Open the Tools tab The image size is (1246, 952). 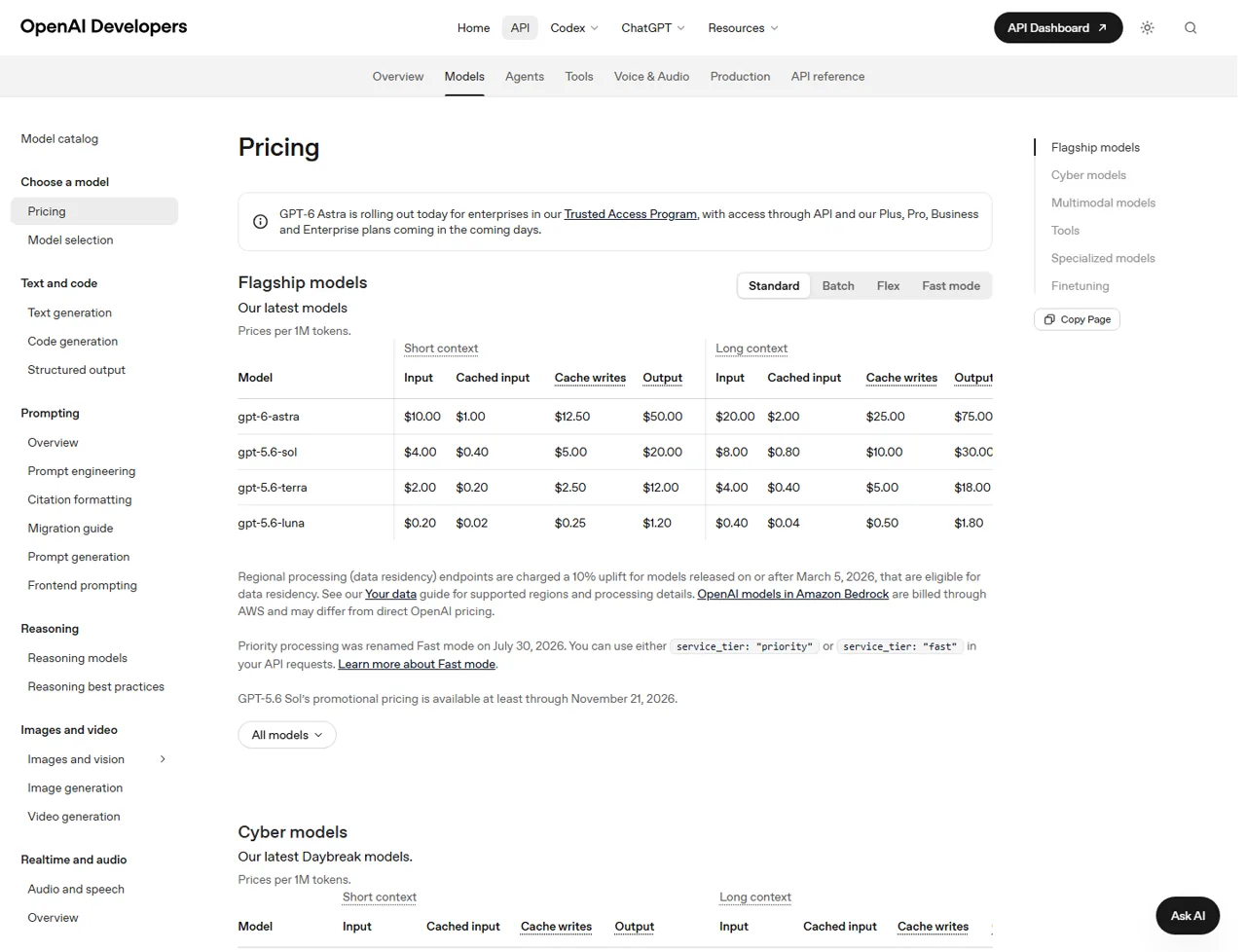click(579, 77)
